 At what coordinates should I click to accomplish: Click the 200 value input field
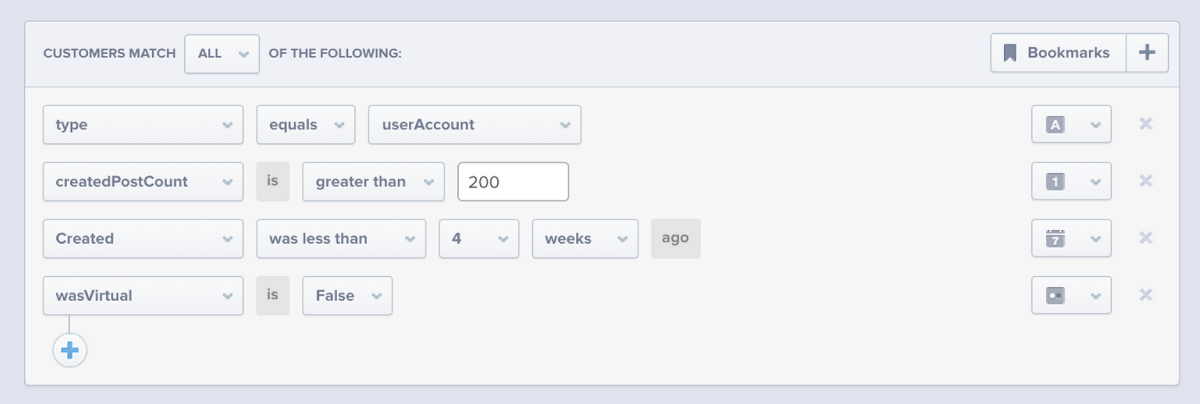[x=513, y=181]
